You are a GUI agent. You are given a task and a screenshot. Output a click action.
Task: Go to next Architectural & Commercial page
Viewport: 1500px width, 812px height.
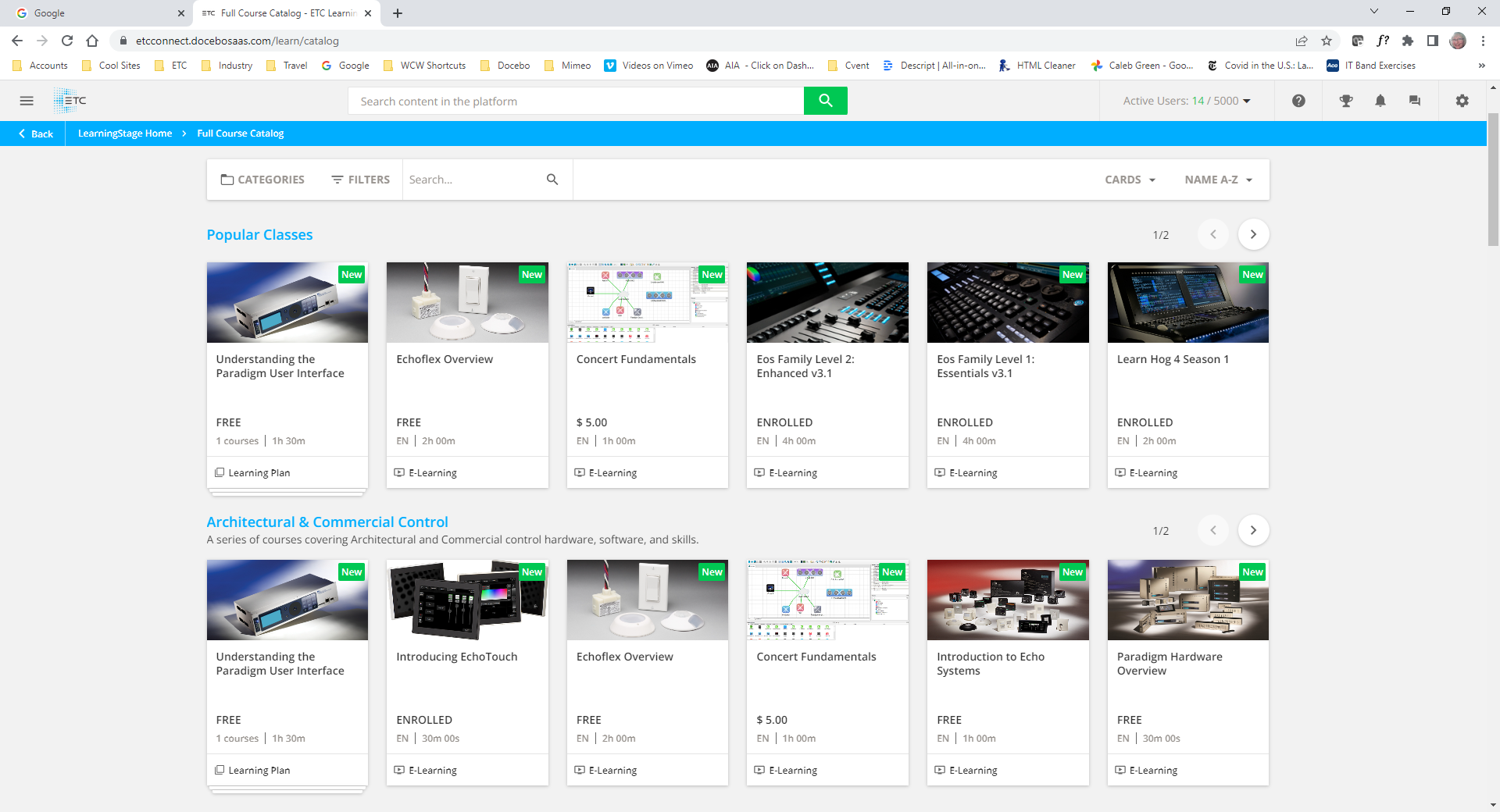click(1253, 530)
